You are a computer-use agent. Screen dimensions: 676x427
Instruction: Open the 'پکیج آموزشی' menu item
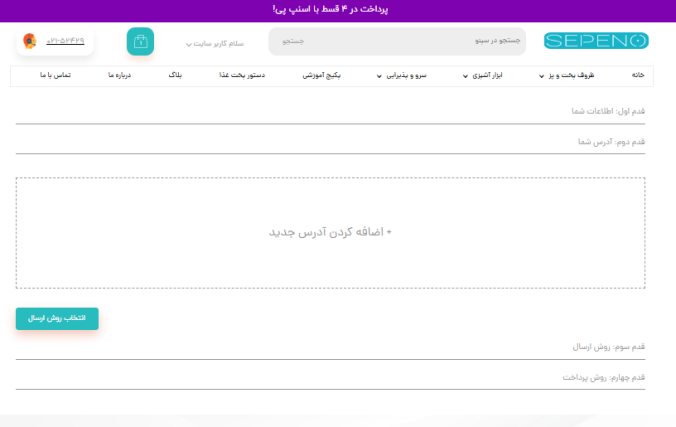click(322, 75)
